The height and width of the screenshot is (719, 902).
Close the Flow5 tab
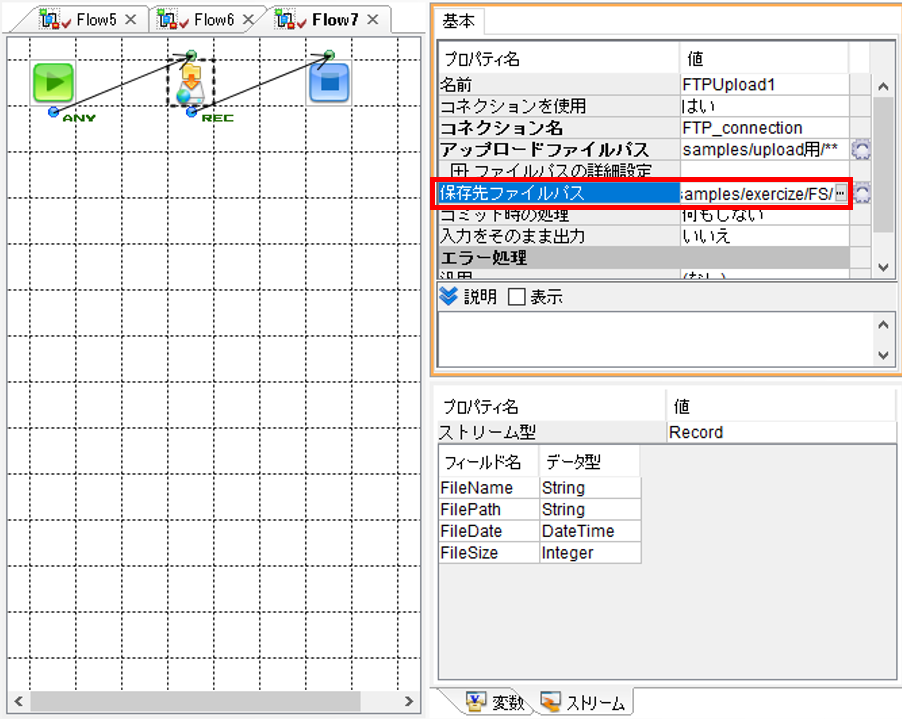click(x=131, y=20)
